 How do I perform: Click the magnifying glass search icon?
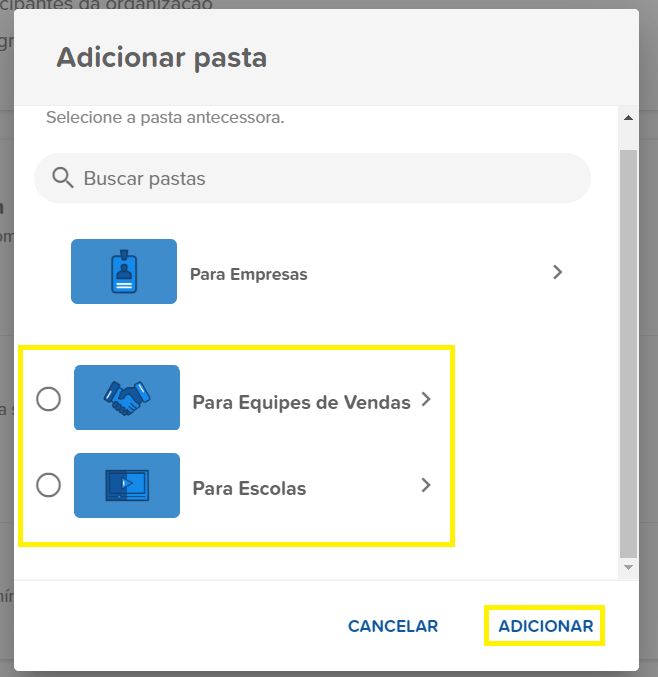pyautogui.click(x=63, y=178)
